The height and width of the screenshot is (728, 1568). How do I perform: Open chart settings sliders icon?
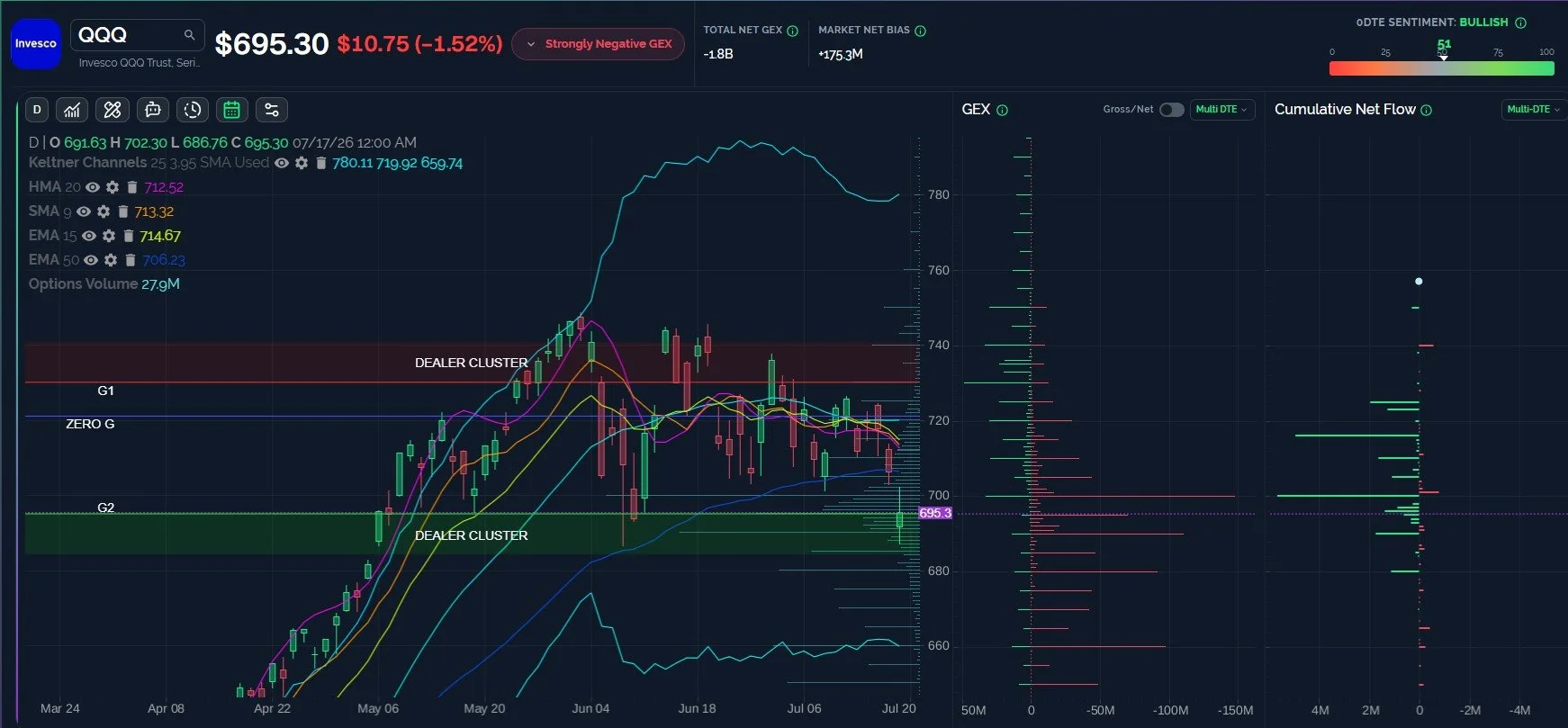click(x=271, y=110)
